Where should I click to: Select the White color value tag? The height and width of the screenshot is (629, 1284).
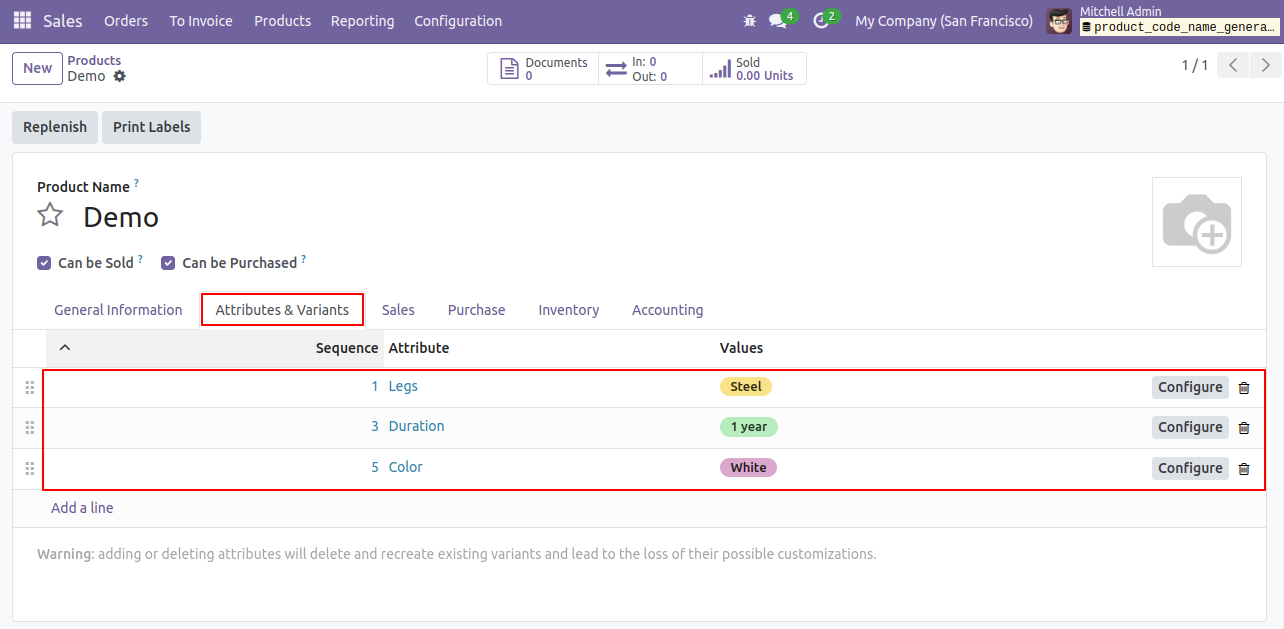pyautogui.click(x=748, y=468)
